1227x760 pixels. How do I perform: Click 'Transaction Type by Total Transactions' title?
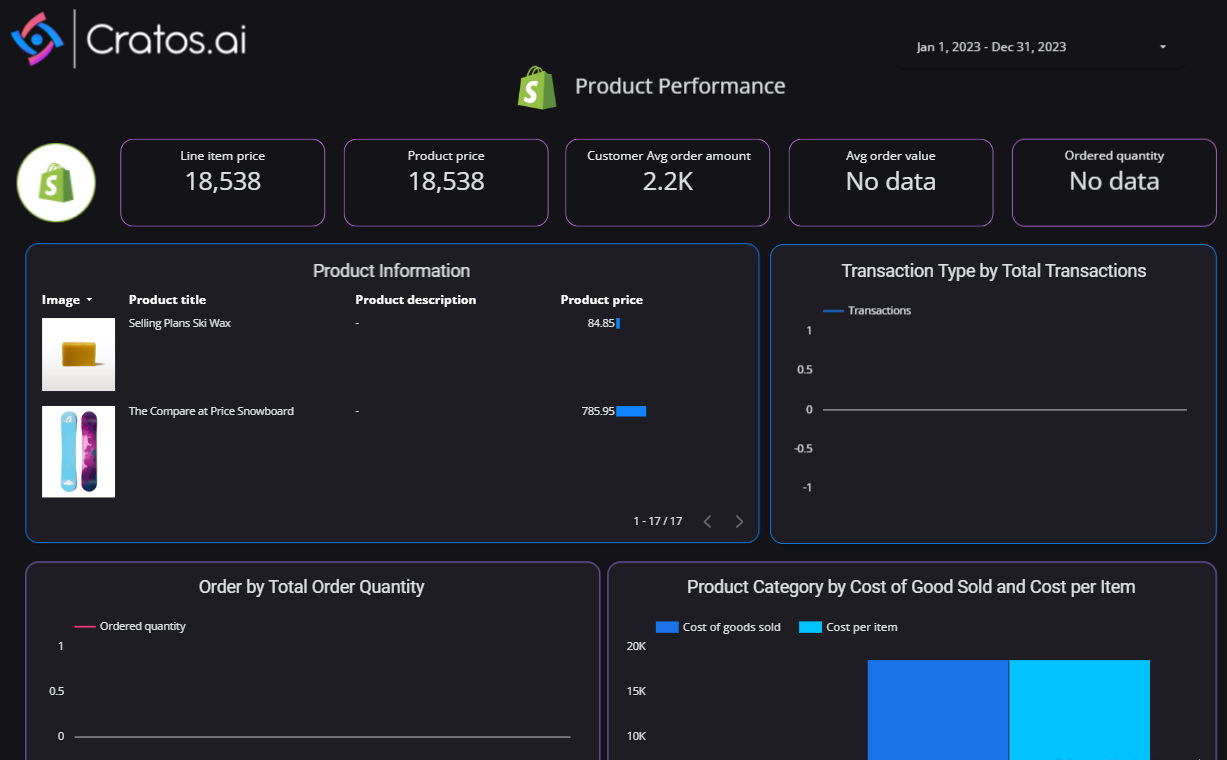[x=994, y=271]
